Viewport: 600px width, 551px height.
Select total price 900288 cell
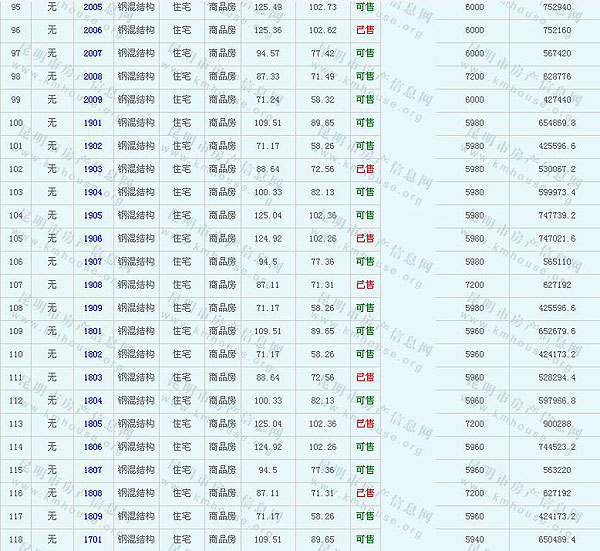[x=556, y=424]
